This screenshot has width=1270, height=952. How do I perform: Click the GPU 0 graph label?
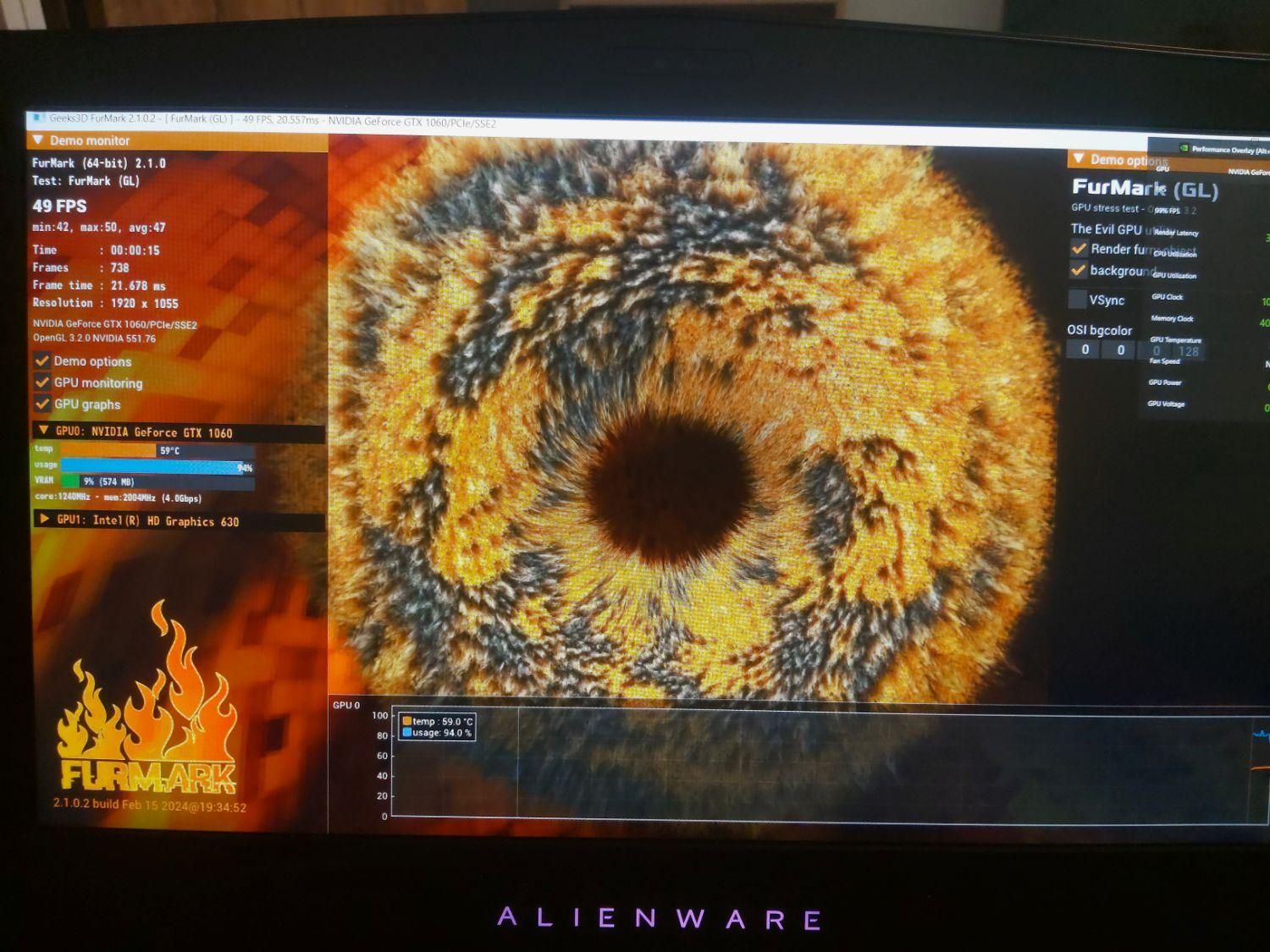(346, 705)
